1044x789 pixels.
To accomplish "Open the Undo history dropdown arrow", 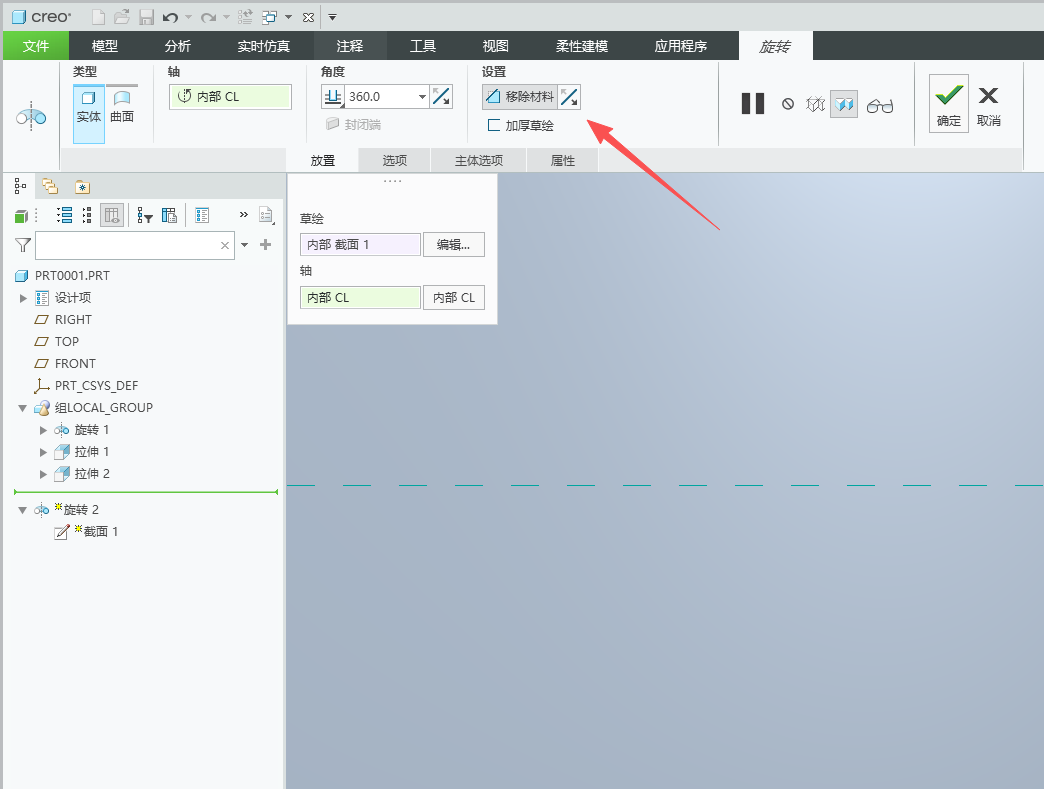I will (x=188, y=17).
